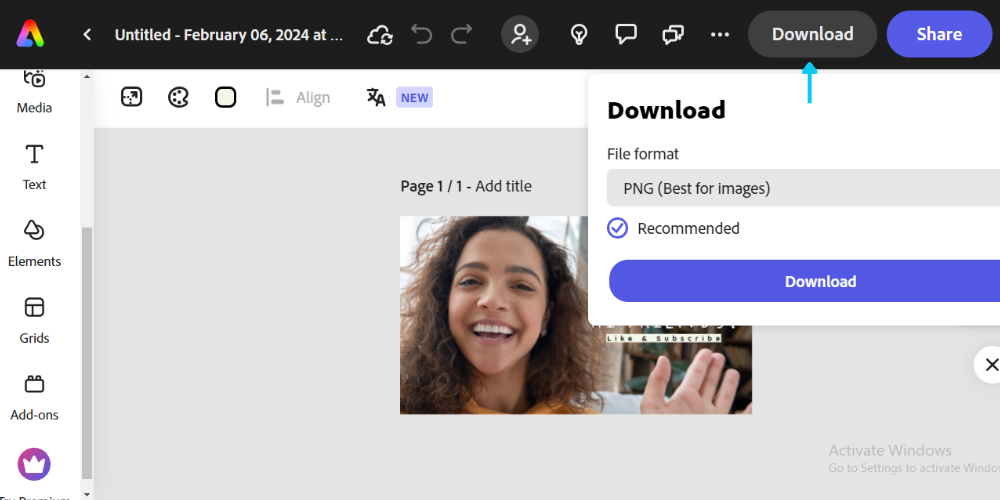Click the cloud sync status icon
This screenshot has height=500, width=1000.
(380, 35)
